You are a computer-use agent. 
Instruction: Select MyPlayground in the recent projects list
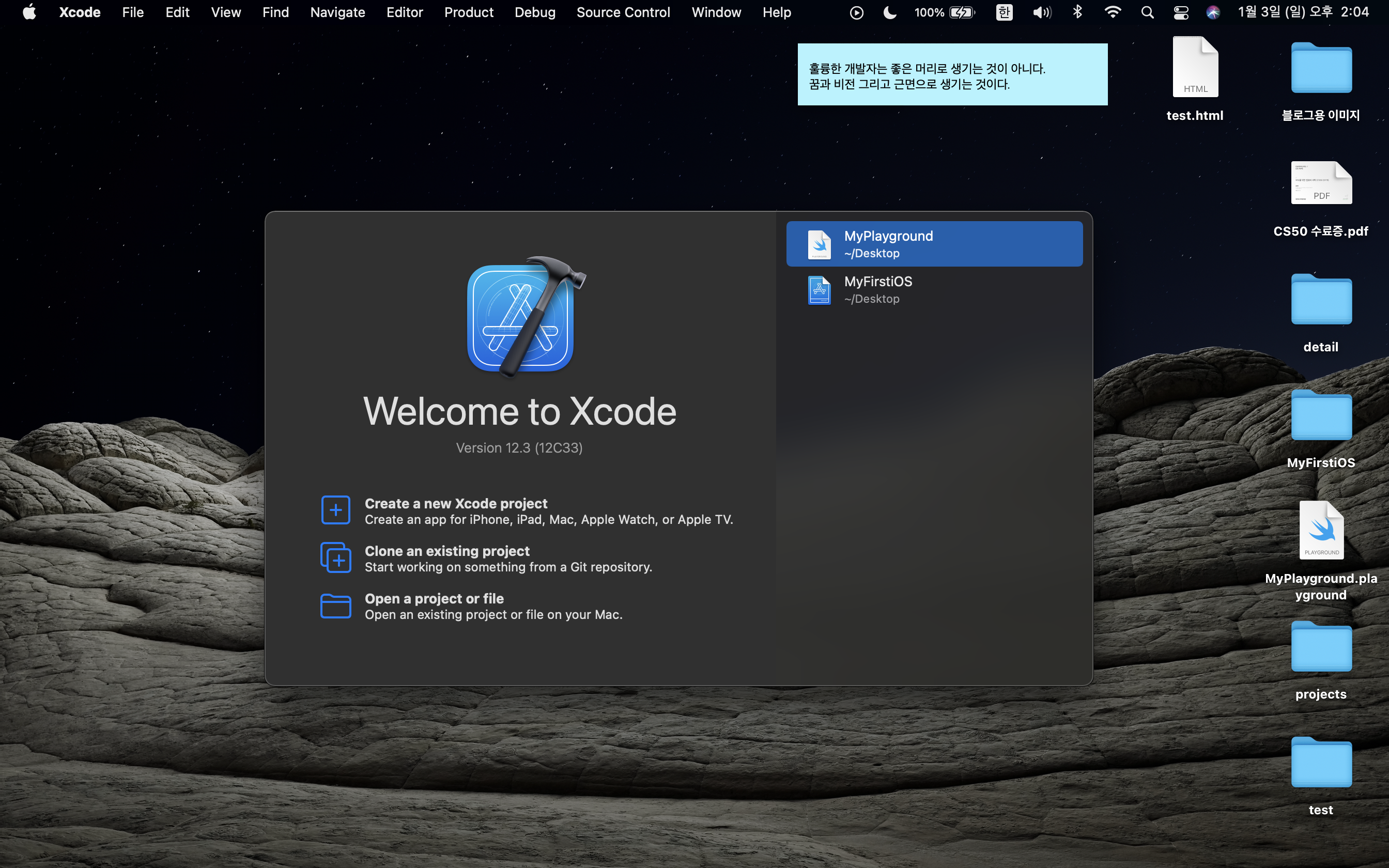pos(934,244)
